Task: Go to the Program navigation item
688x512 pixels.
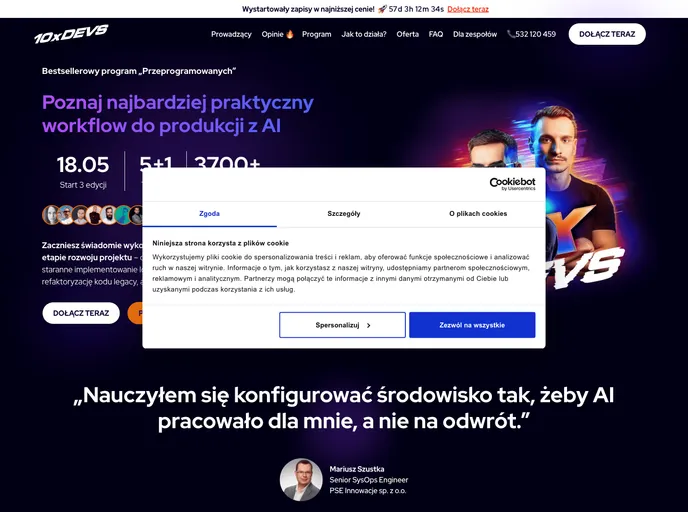Action: (x=316, y=34)
